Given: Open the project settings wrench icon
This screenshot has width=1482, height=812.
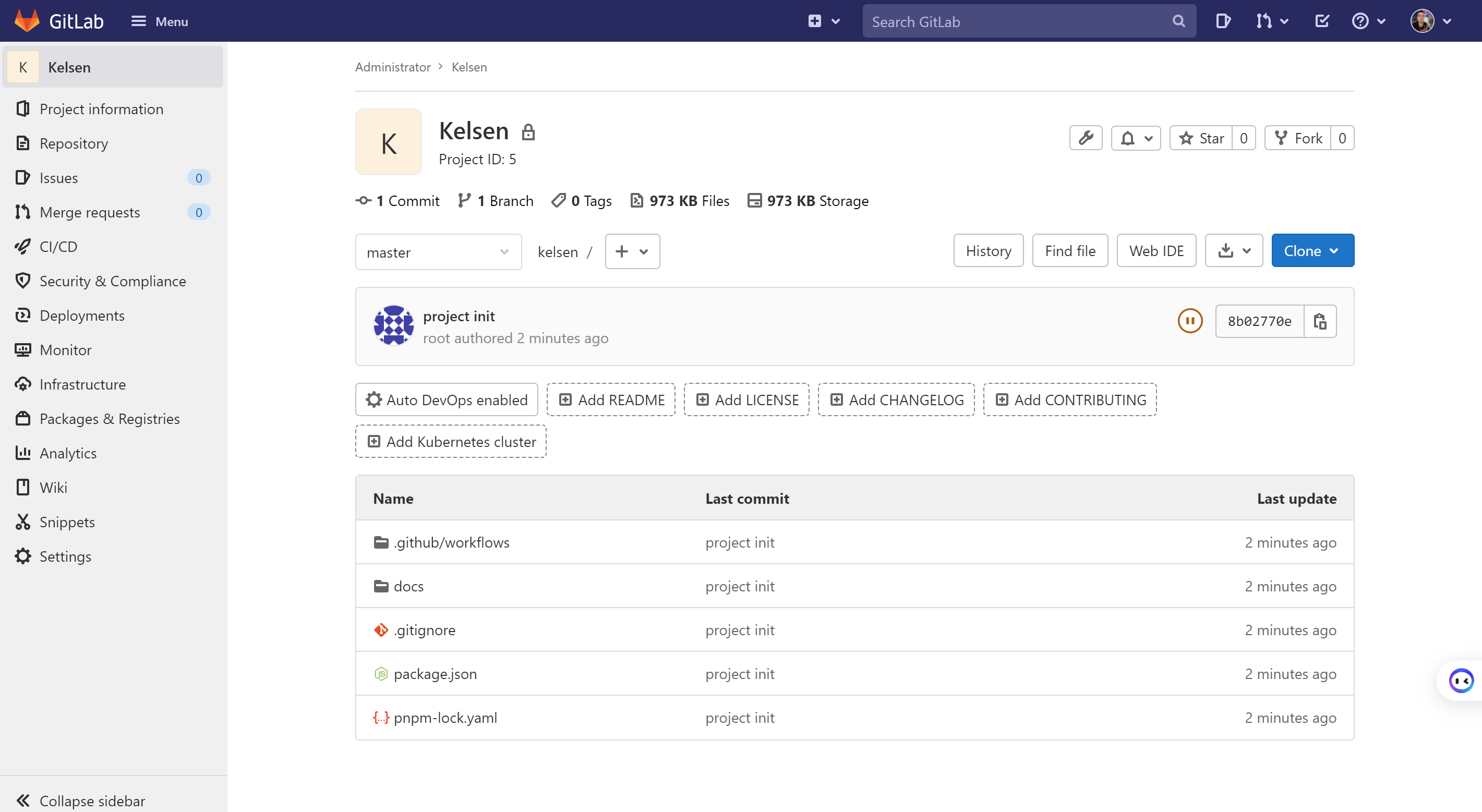Looking at the screenshot, I should point(1086,138).
